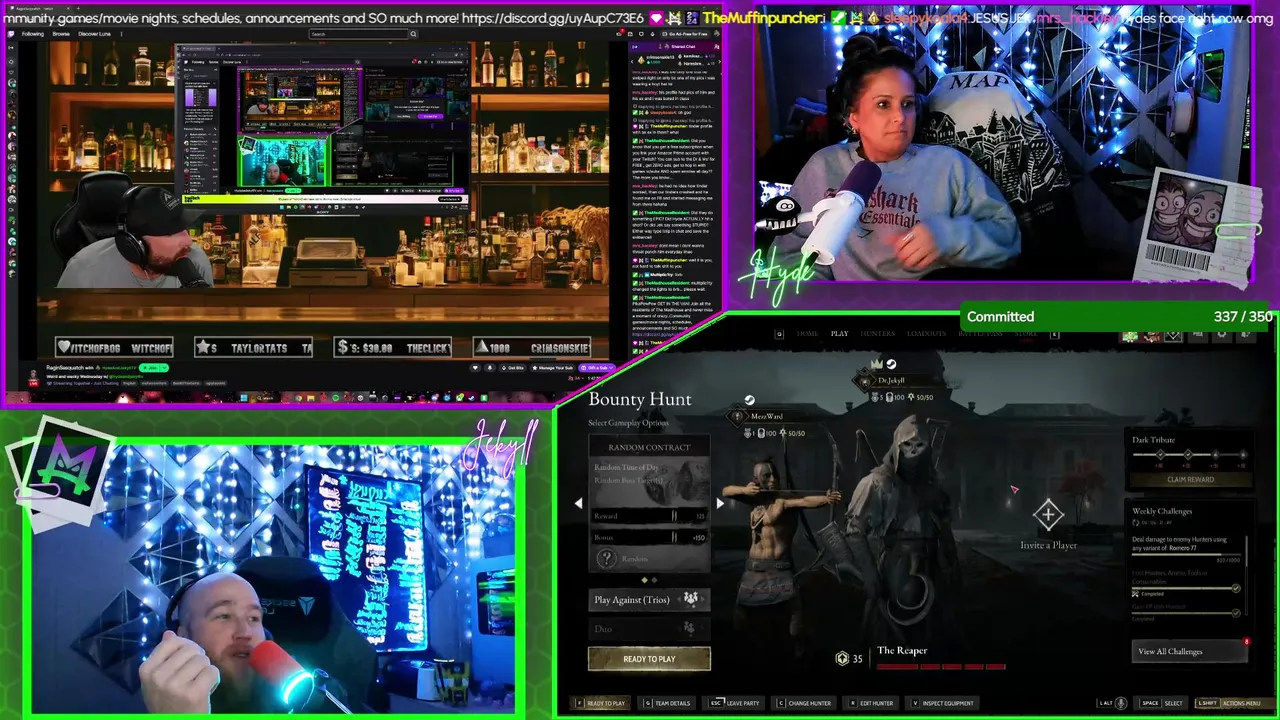Click the Invite a Player plus icon

tap(1048, 515)
